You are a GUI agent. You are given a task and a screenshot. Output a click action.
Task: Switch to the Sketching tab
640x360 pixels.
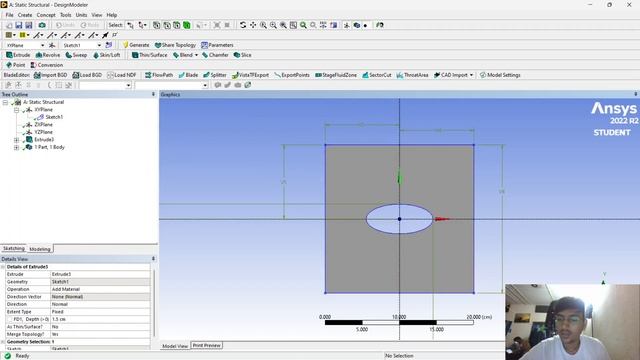click(x=14, y=249)
